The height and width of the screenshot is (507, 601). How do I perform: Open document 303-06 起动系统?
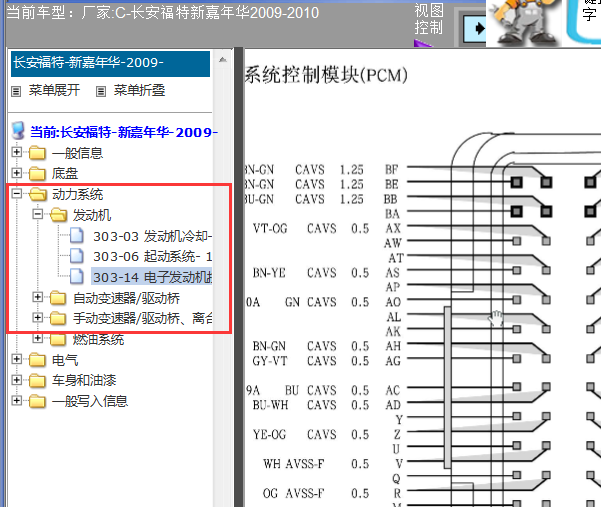153,256
